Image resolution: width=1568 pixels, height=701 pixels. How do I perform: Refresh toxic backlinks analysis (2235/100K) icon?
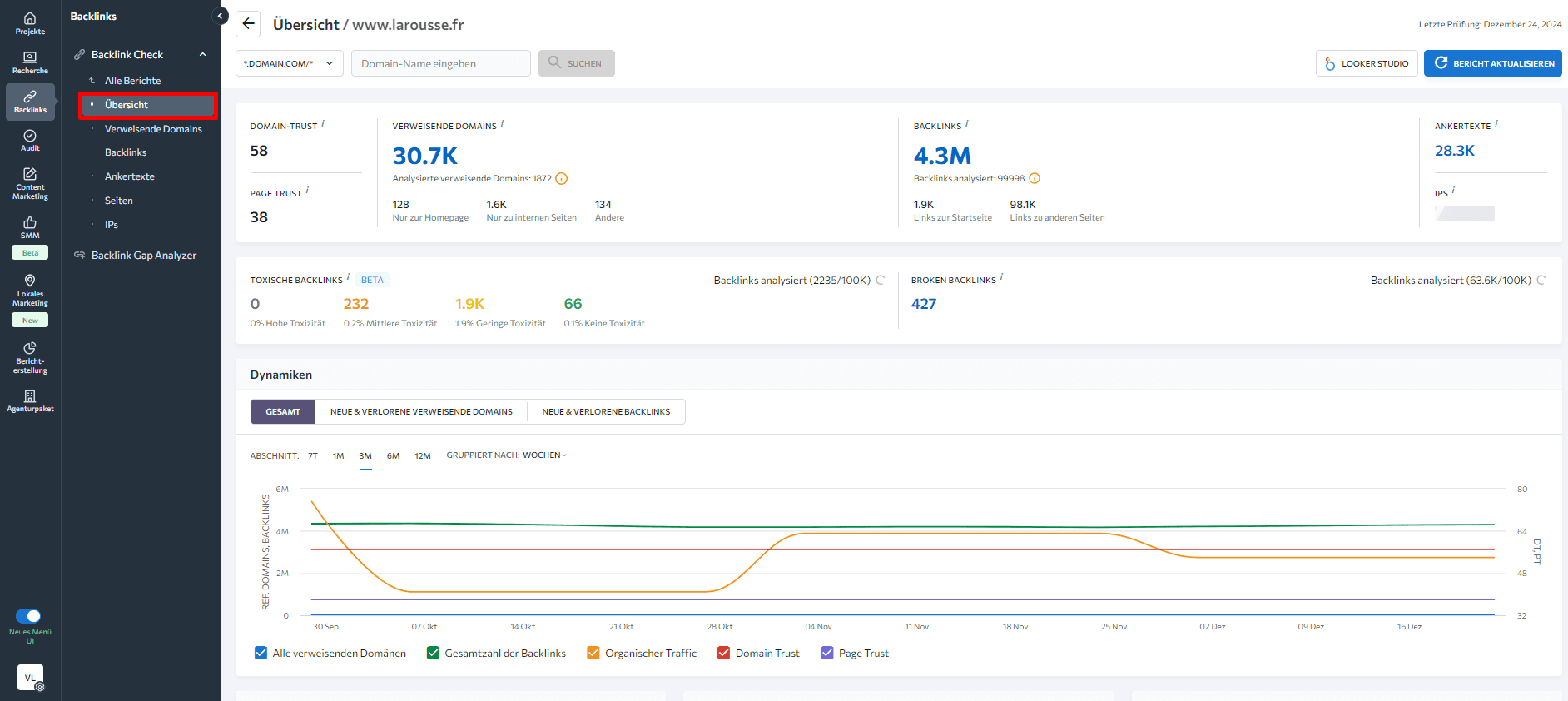pos(880,281)
